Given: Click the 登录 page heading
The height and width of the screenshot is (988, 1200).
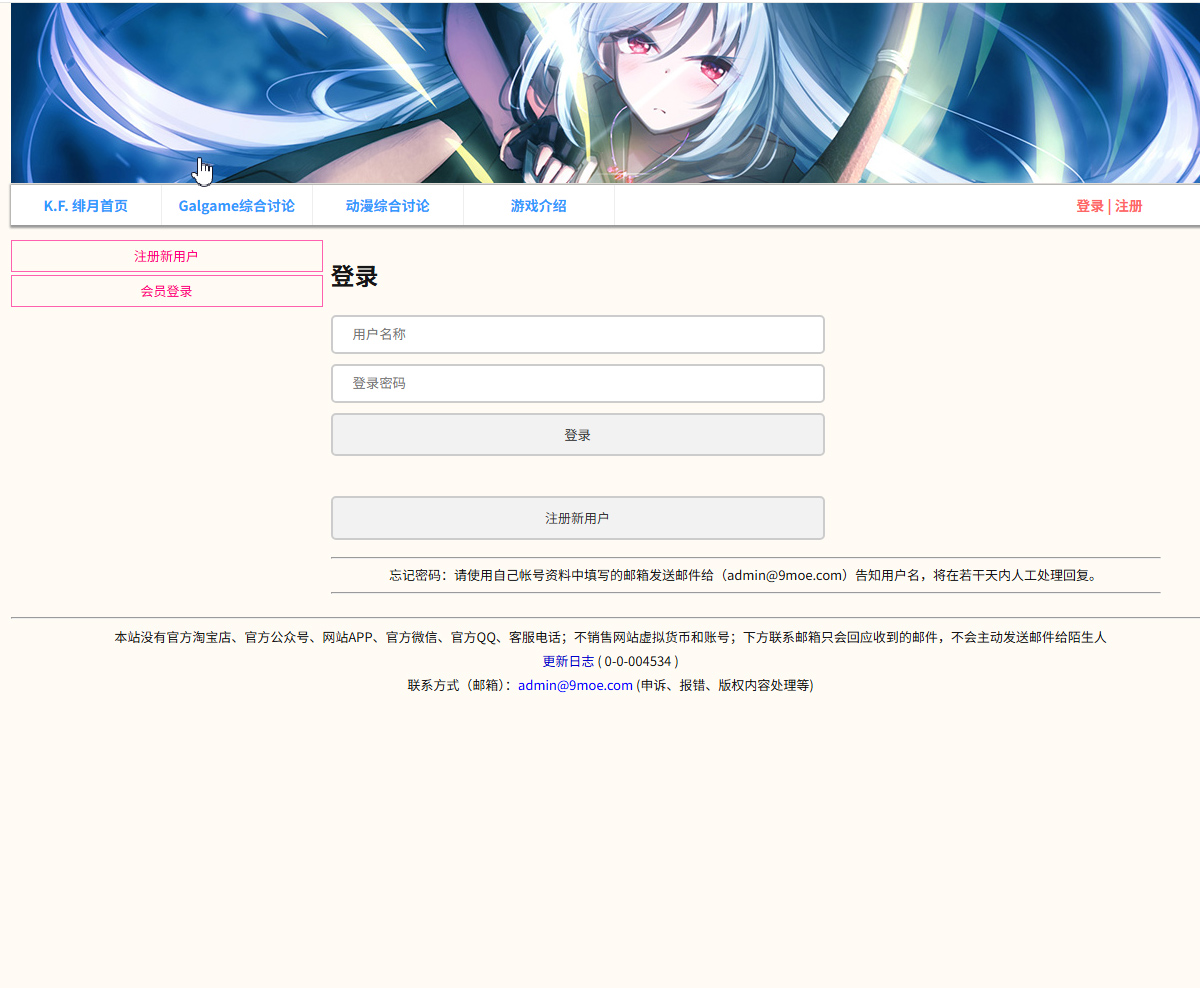Looking at the screenshot, I should pyautogui.click(x=354, y=277).
